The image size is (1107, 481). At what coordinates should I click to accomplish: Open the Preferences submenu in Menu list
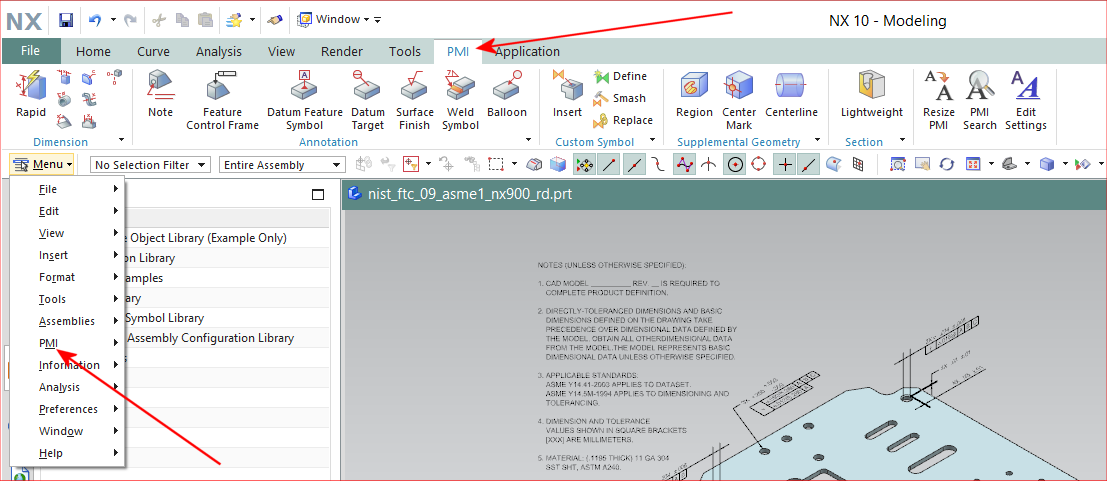(x=68, y=409)
